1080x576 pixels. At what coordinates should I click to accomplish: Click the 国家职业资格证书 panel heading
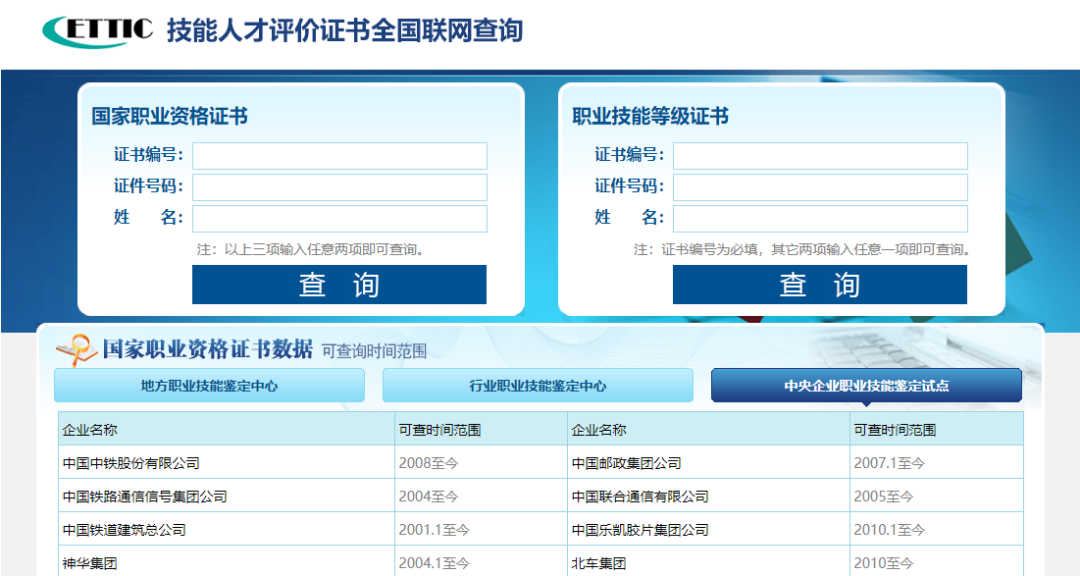tap(169, 116)
